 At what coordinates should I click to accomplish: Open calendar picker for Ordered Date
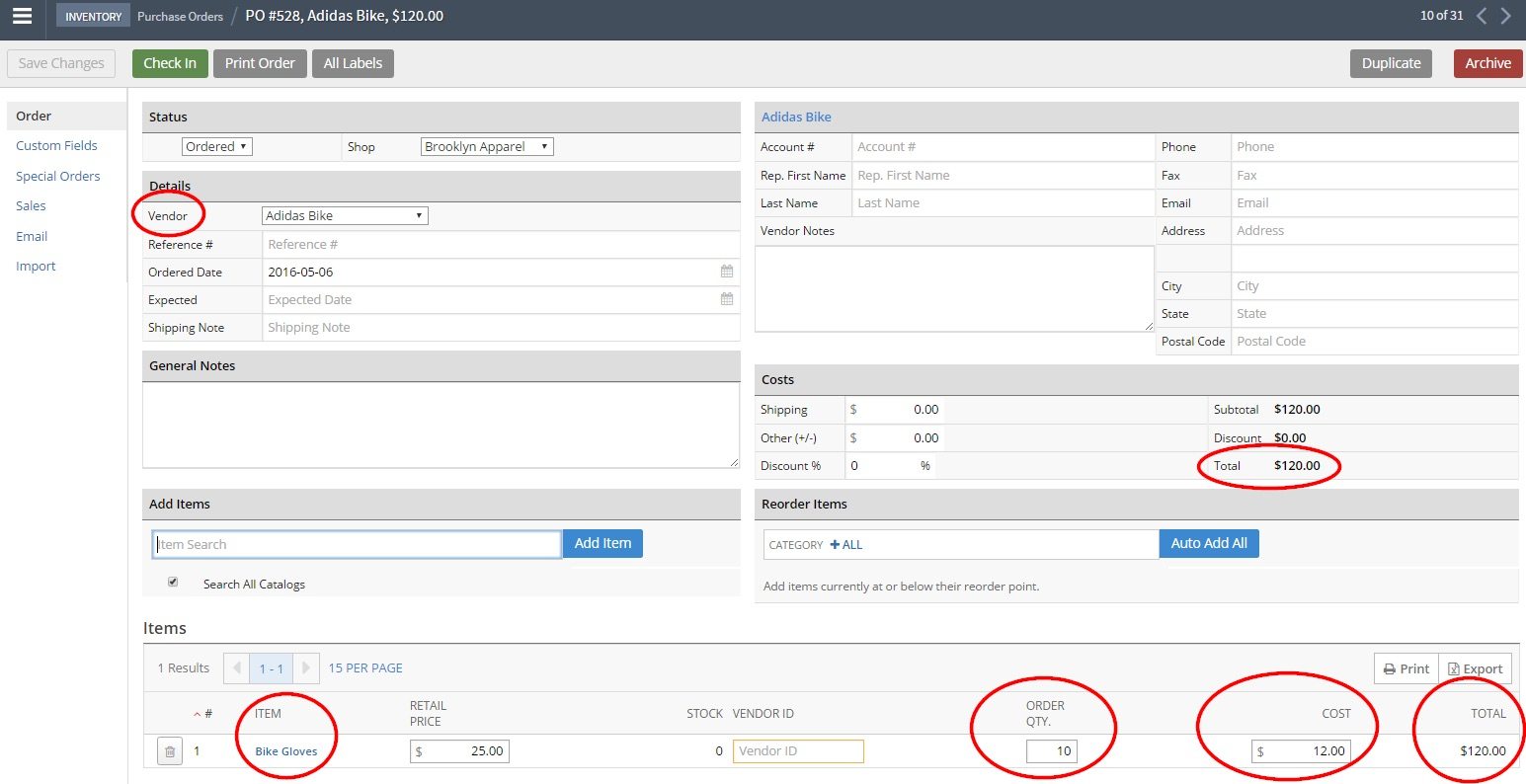tap(727, 272)
